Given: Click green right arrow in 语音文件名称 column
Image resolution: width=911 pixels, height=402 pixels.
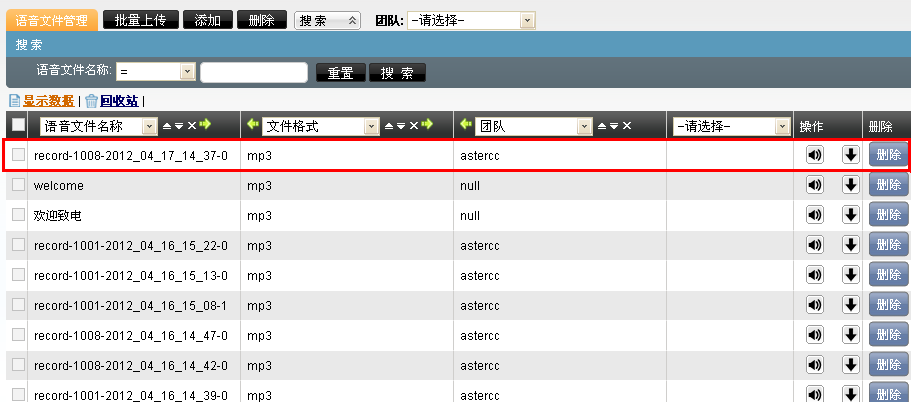Looking at the screenshot, I should (205, 125).
